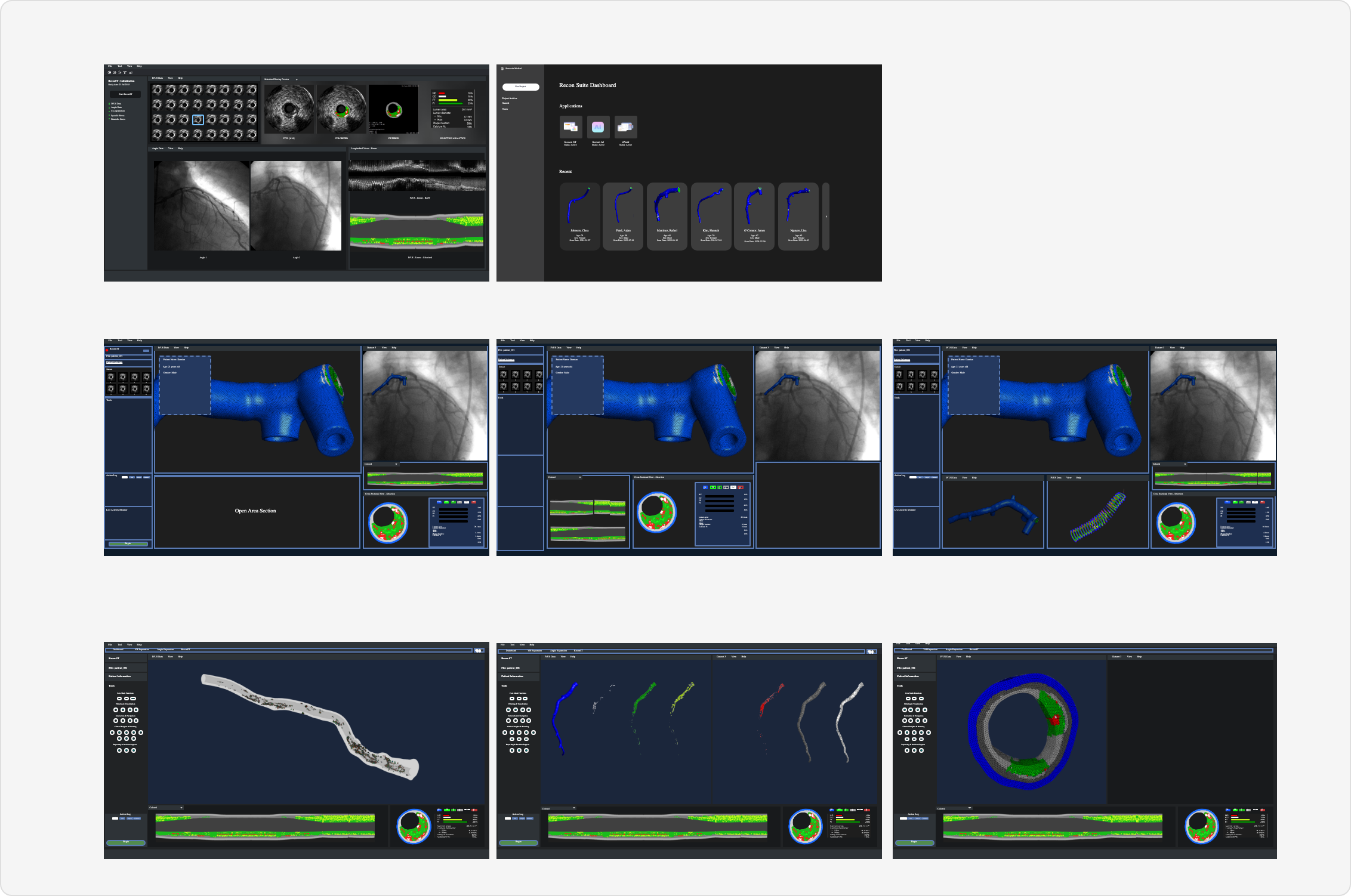Open the Colored dropdown in the Open Area Section mockup

381,464
